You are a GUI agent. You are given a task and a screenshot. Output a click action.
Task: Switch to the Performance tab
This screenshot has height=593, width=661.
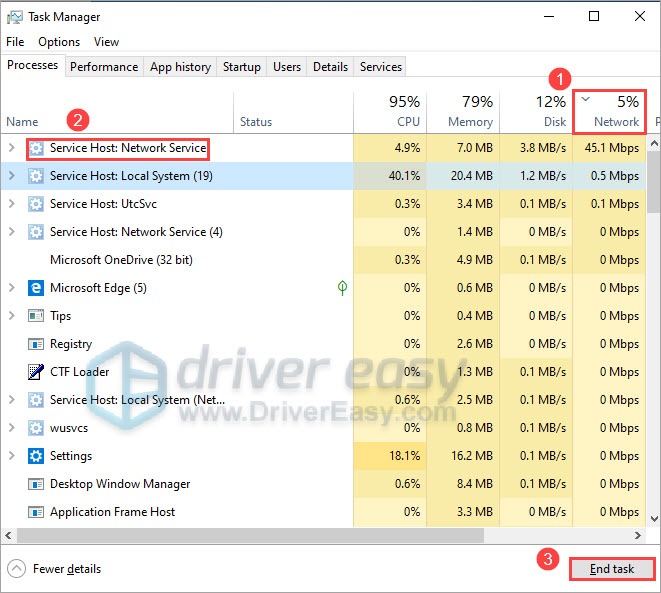tap(104, 67)
